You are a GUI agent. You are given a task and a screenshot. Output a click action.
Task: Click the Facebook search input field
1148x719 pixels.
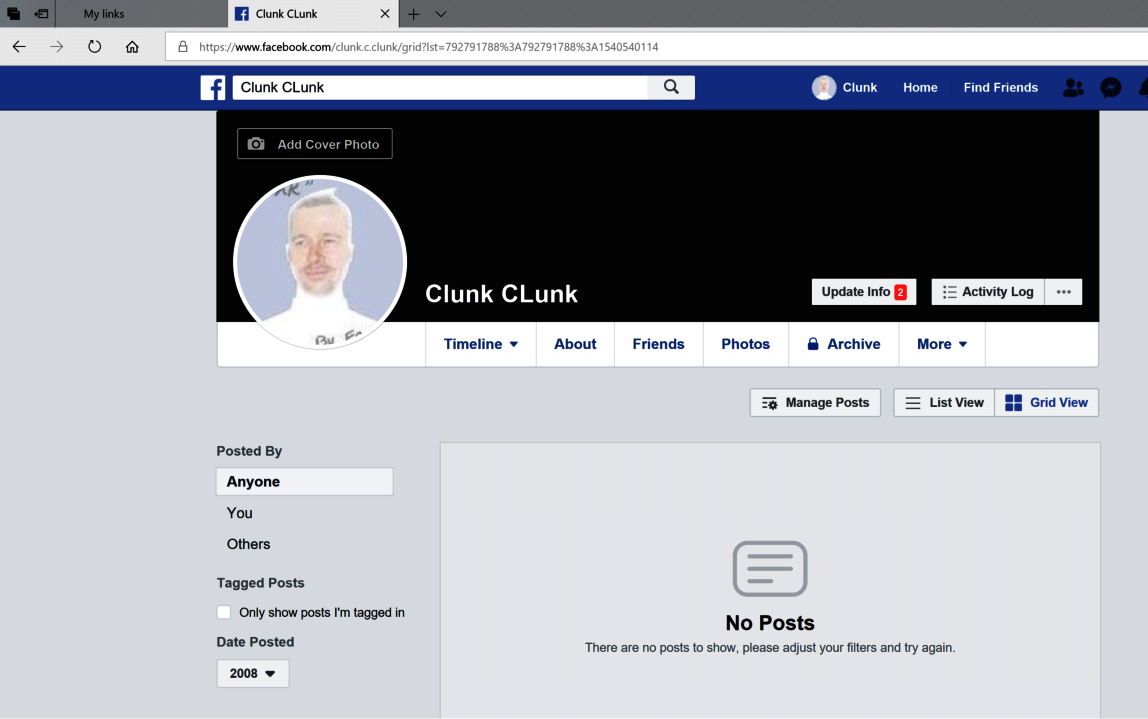[440, 87]
